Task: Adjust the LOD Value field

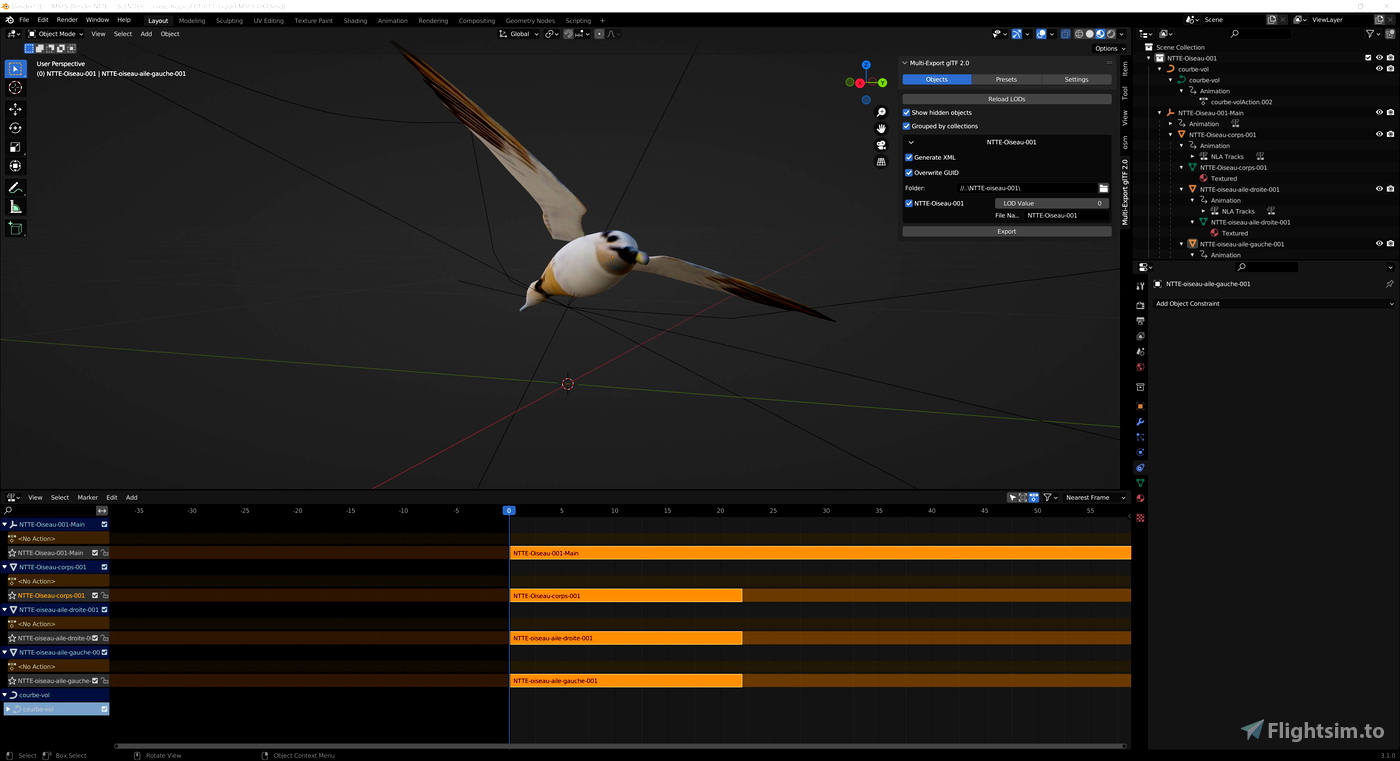Action: (x=1051, y=203)
